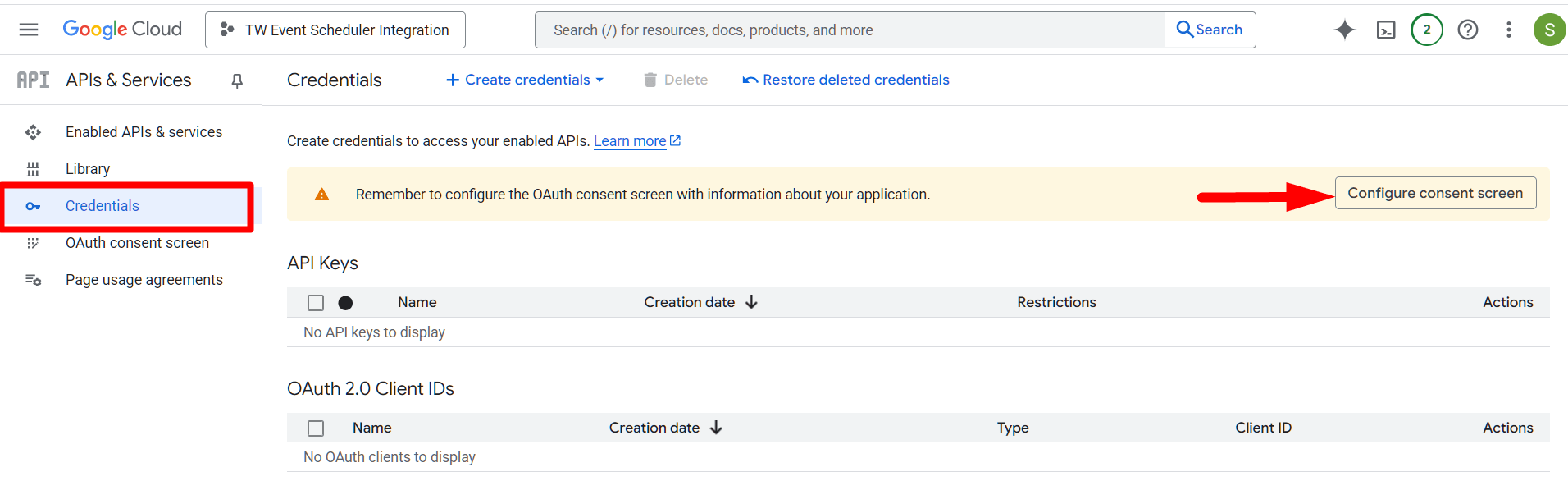This screenshot has height=504, width=1568.
Task: Open the main navigation hamburger menu
Action: (x=29, y=30)
